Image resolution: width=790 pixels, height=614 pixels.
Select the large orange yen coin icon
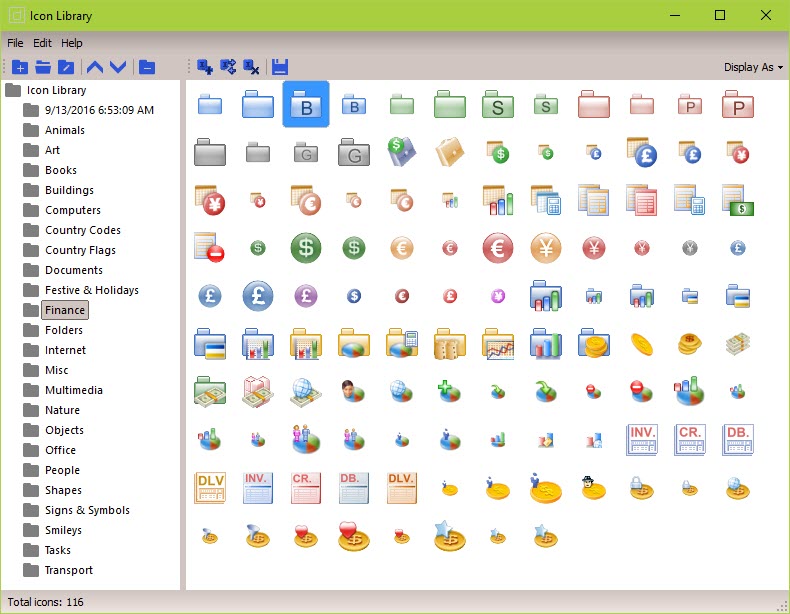pyautogui.click(x=546, y=248)
